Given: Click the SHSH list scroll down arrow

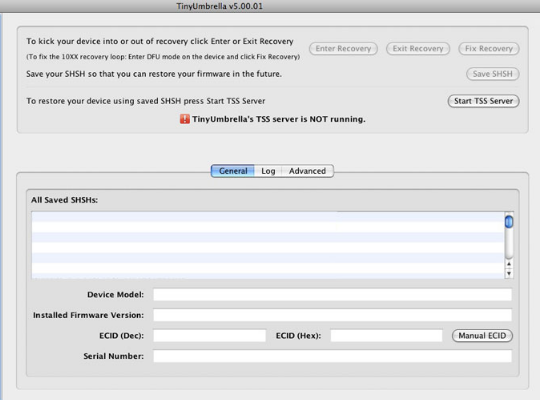Looking at the screenshot, I should [509, 274].
